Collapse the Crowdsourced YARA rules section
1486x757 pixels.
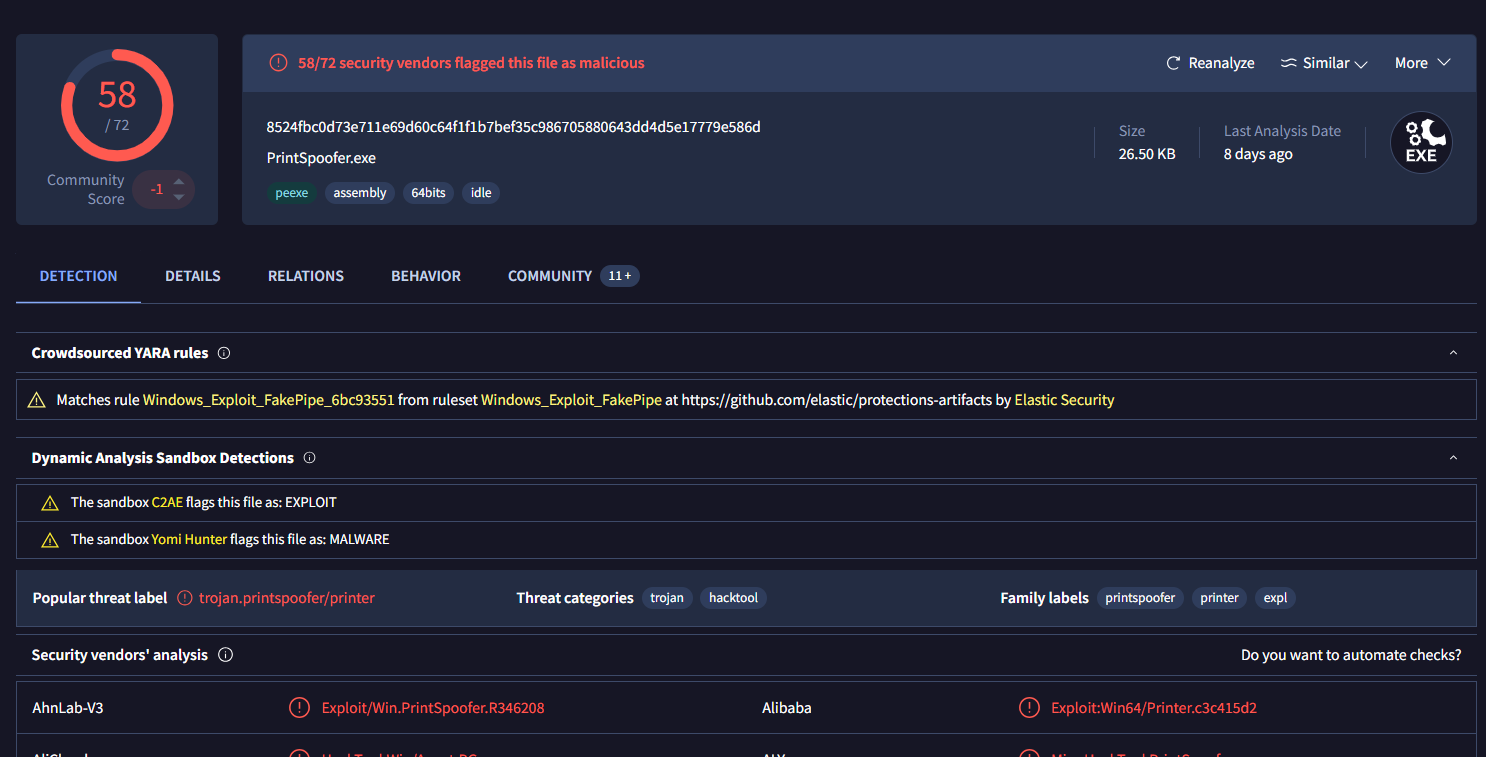pyautogui.click(x=1453, y=353)
